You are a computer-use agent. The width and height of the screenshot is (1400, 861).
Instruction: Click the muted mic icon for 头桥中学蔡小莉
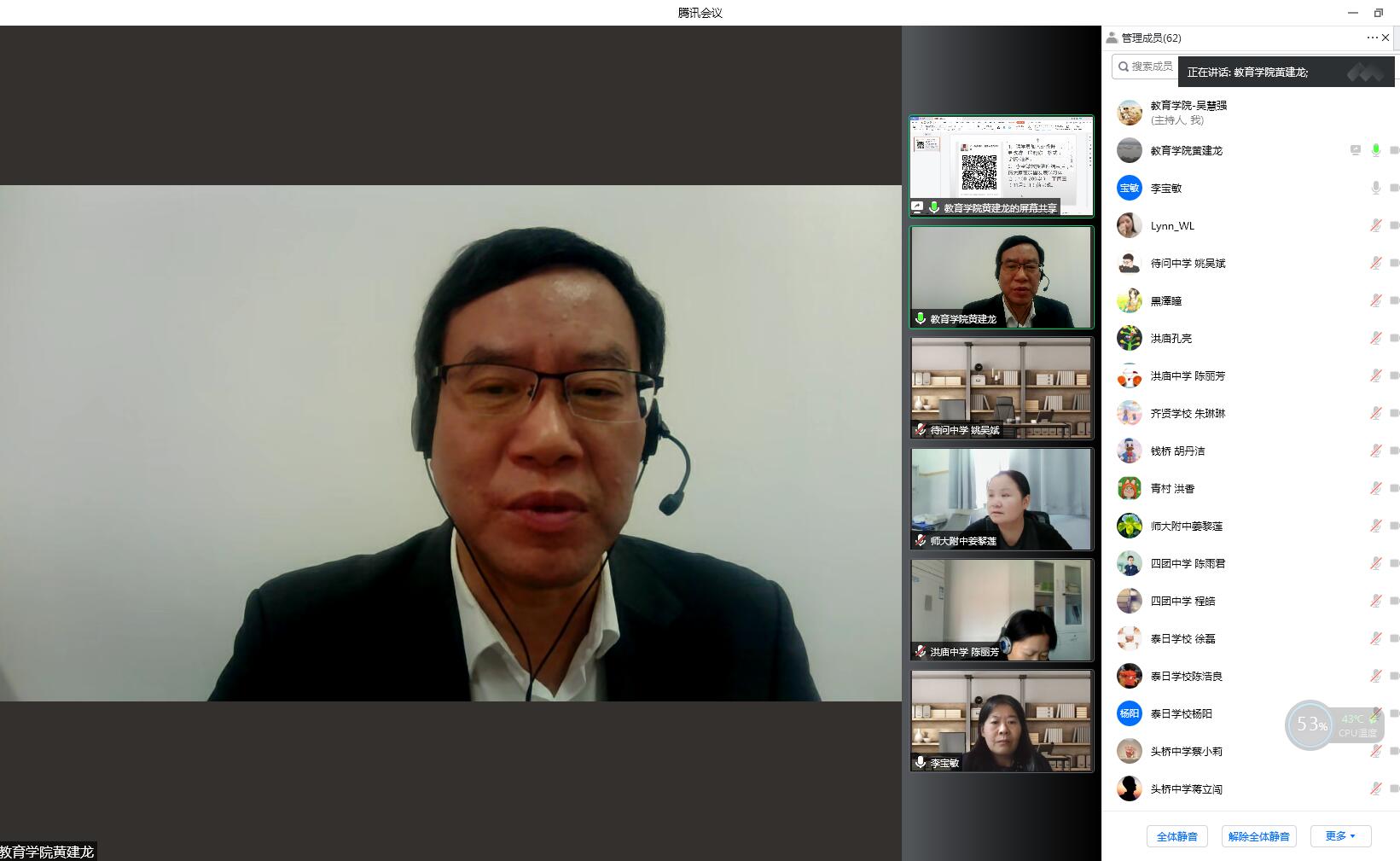coord(1375,751)
